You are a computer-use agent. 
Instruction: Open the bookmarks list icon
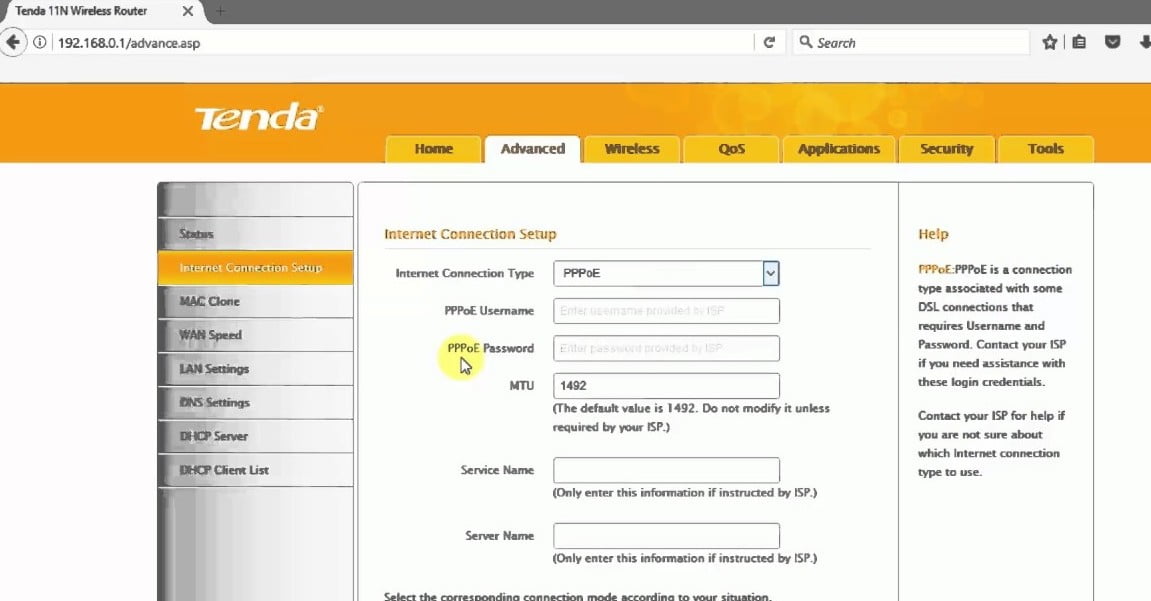point(1079,43)
